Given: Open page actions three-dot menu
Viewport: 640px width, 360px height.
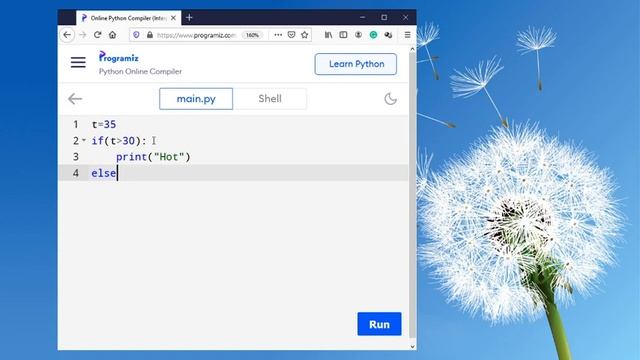Looking at the screenshot, I should point(278,35).
